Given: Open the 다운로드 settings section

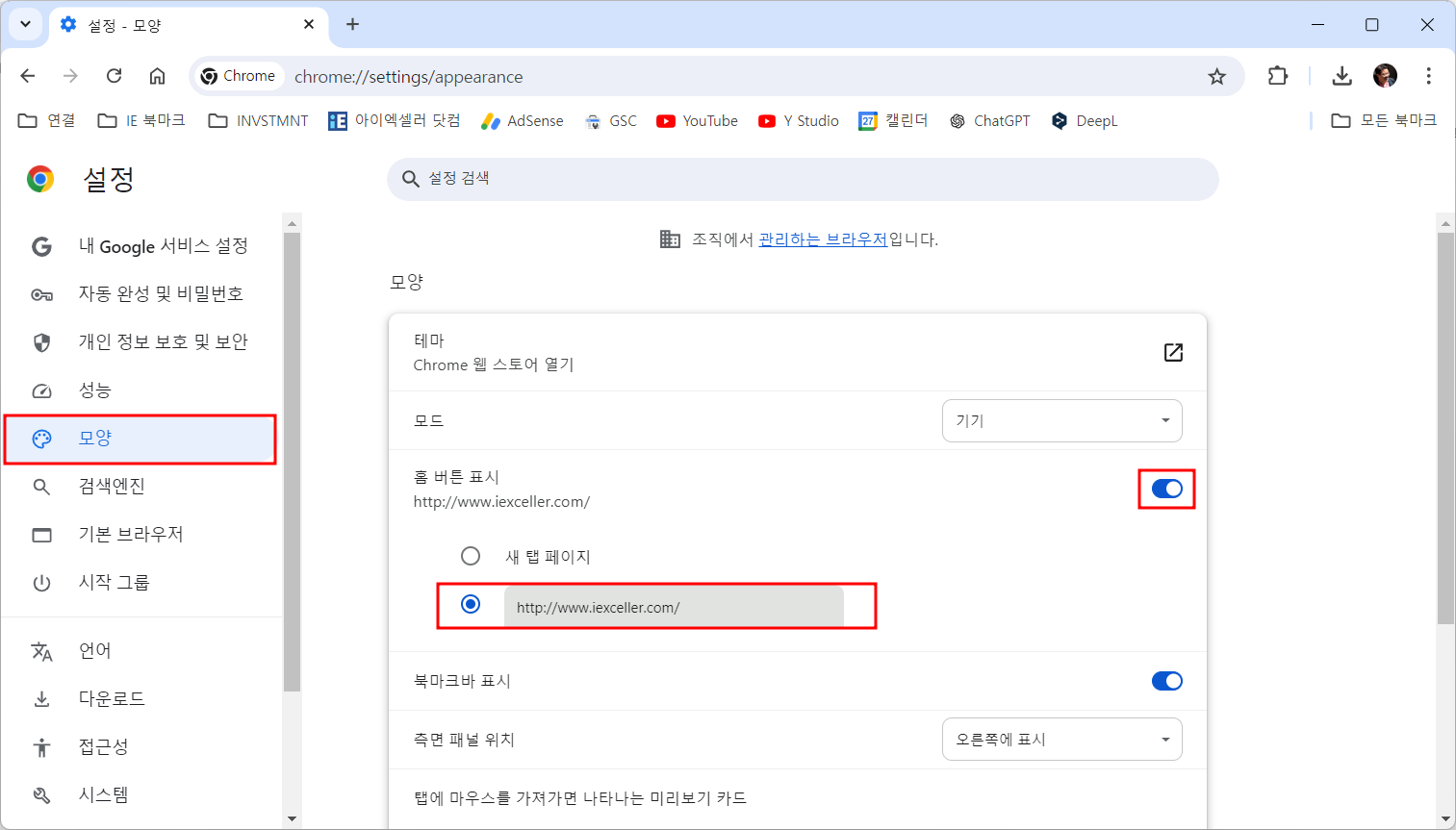Looking at the screenshot, I should [140, 699].
